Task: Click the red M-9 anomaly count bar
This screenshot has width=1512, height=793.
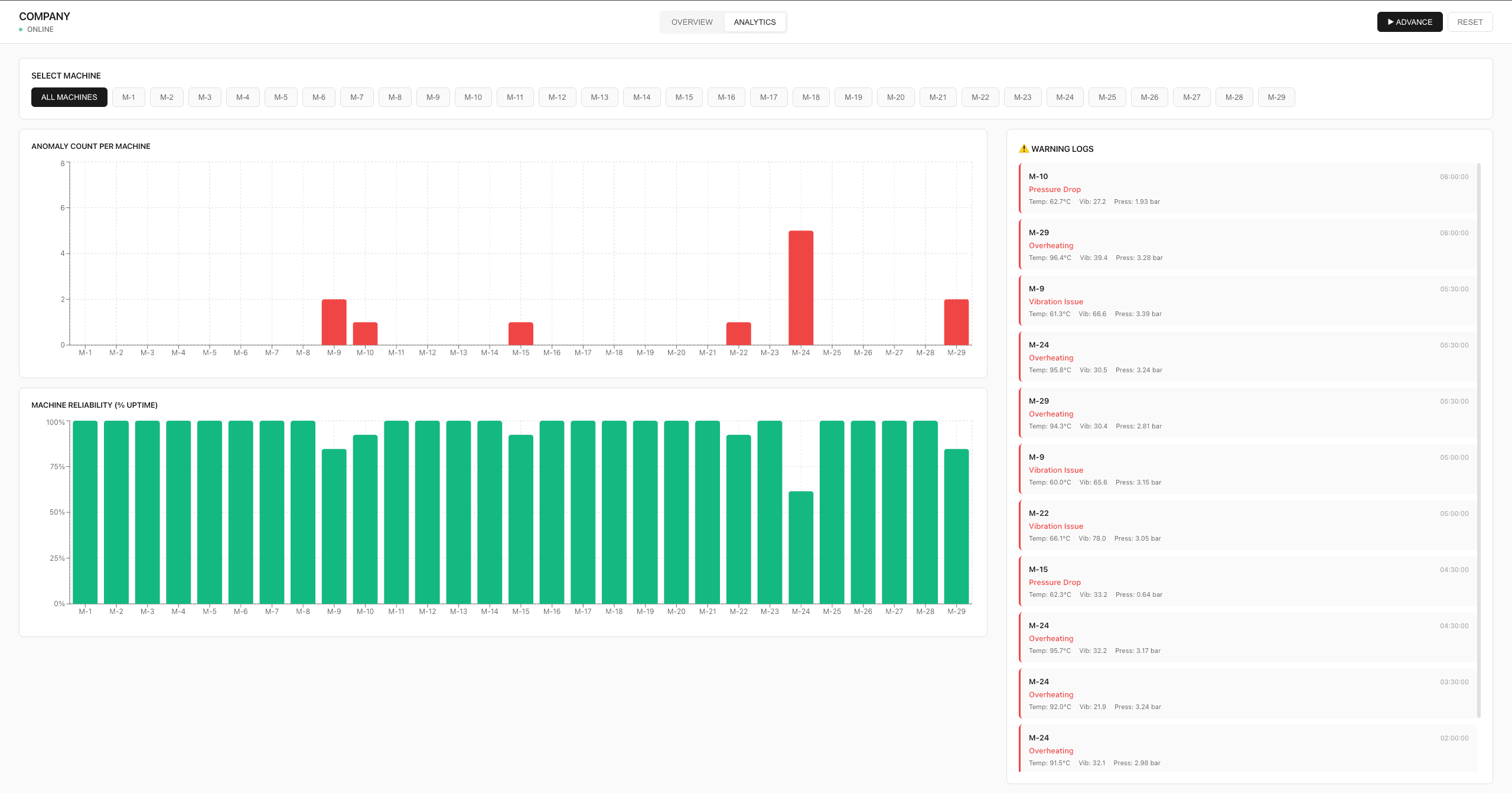Action: tap(334, 322)
